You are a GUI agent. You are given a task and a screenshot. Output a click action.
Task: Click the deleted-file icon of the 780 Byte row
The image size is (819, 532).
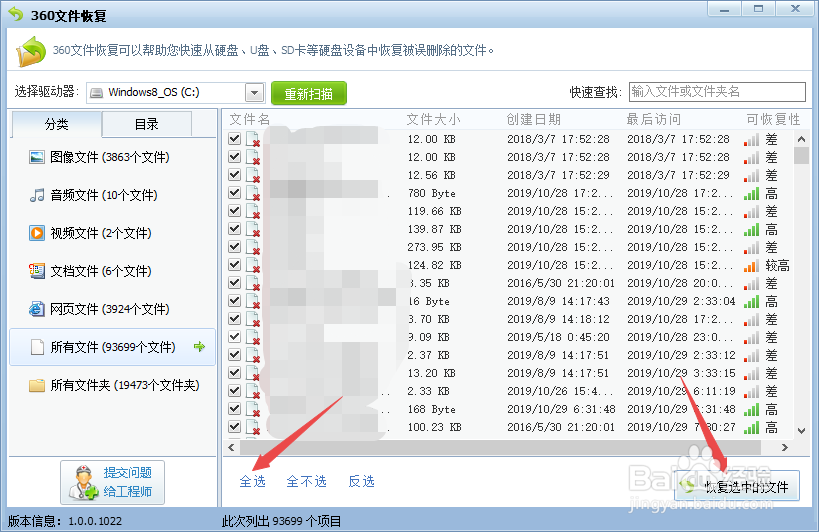(x=253, y=193)
